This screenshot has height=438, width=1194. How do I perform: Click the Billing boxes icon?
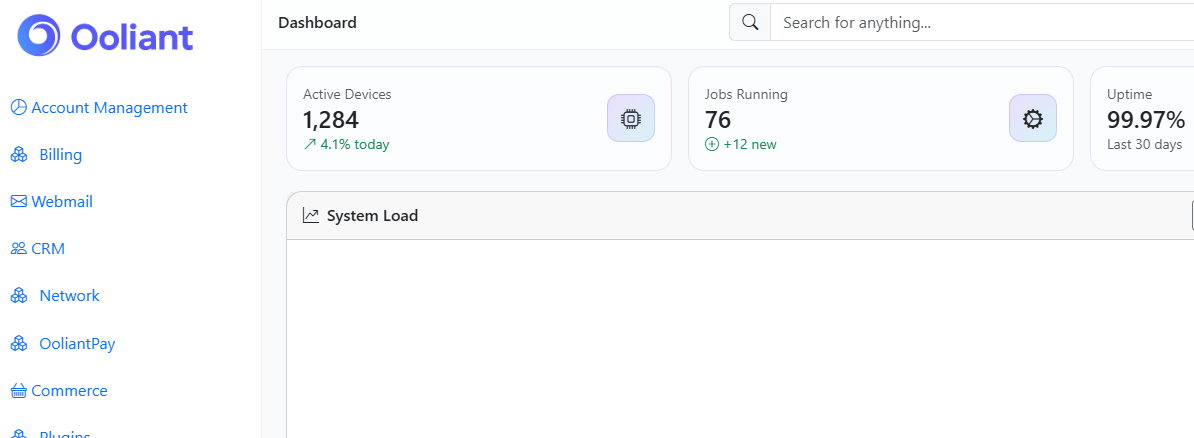[x=18, y=155]
